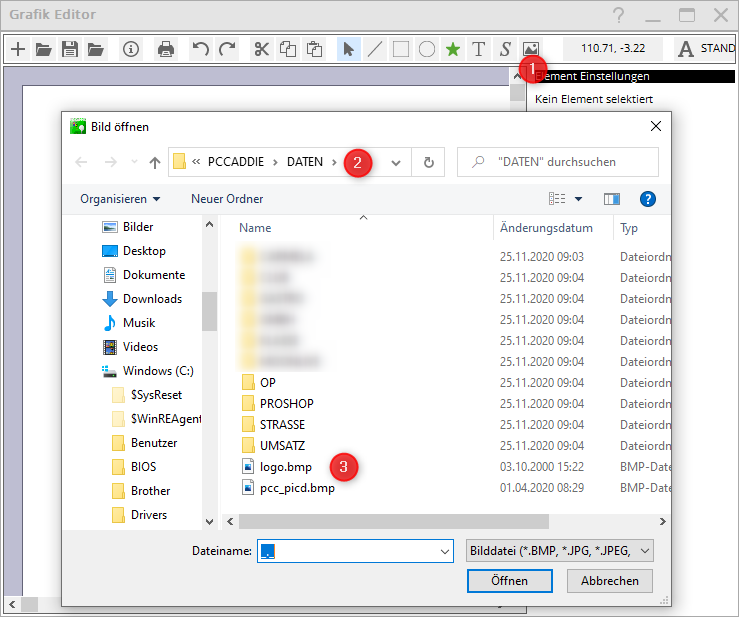Screen dimensions: 739x617
Task: Click the printer icon in editor toolbar
Action: (x=166, y=49)
